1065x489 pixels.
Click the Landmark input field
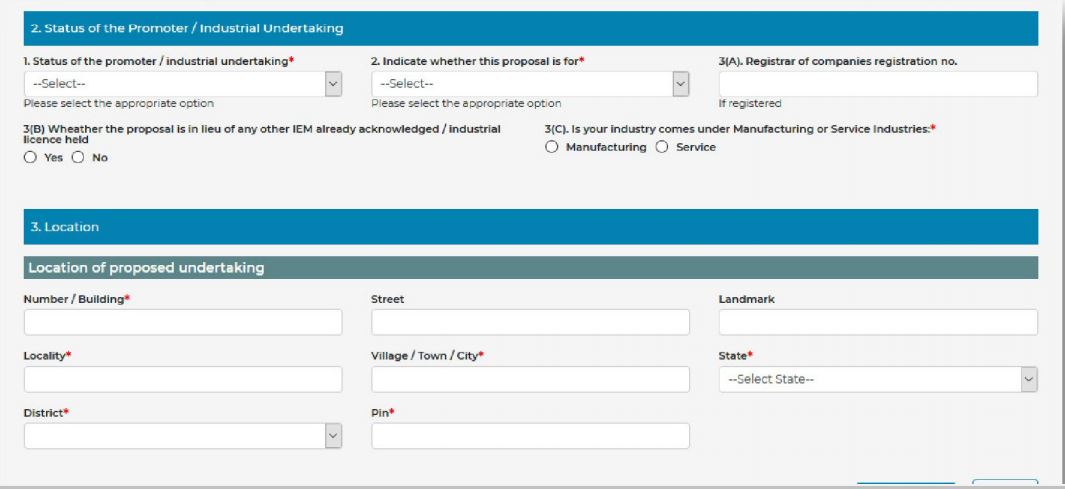[877, 322]
